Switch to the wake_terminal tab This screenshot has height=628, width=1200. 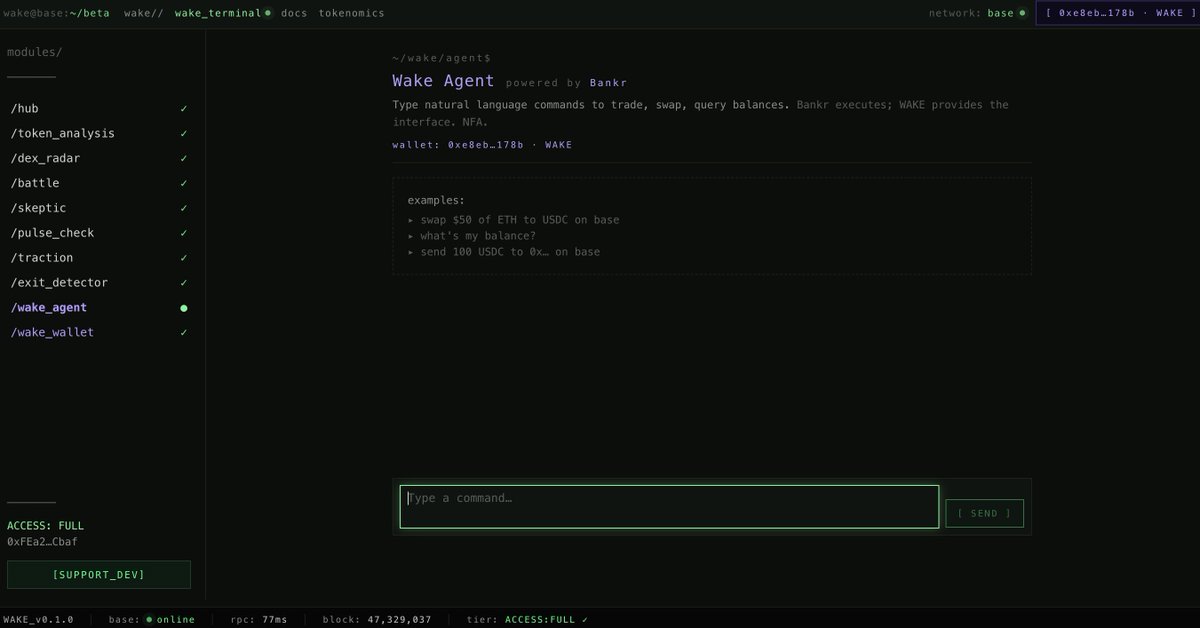tap(218, 13)
